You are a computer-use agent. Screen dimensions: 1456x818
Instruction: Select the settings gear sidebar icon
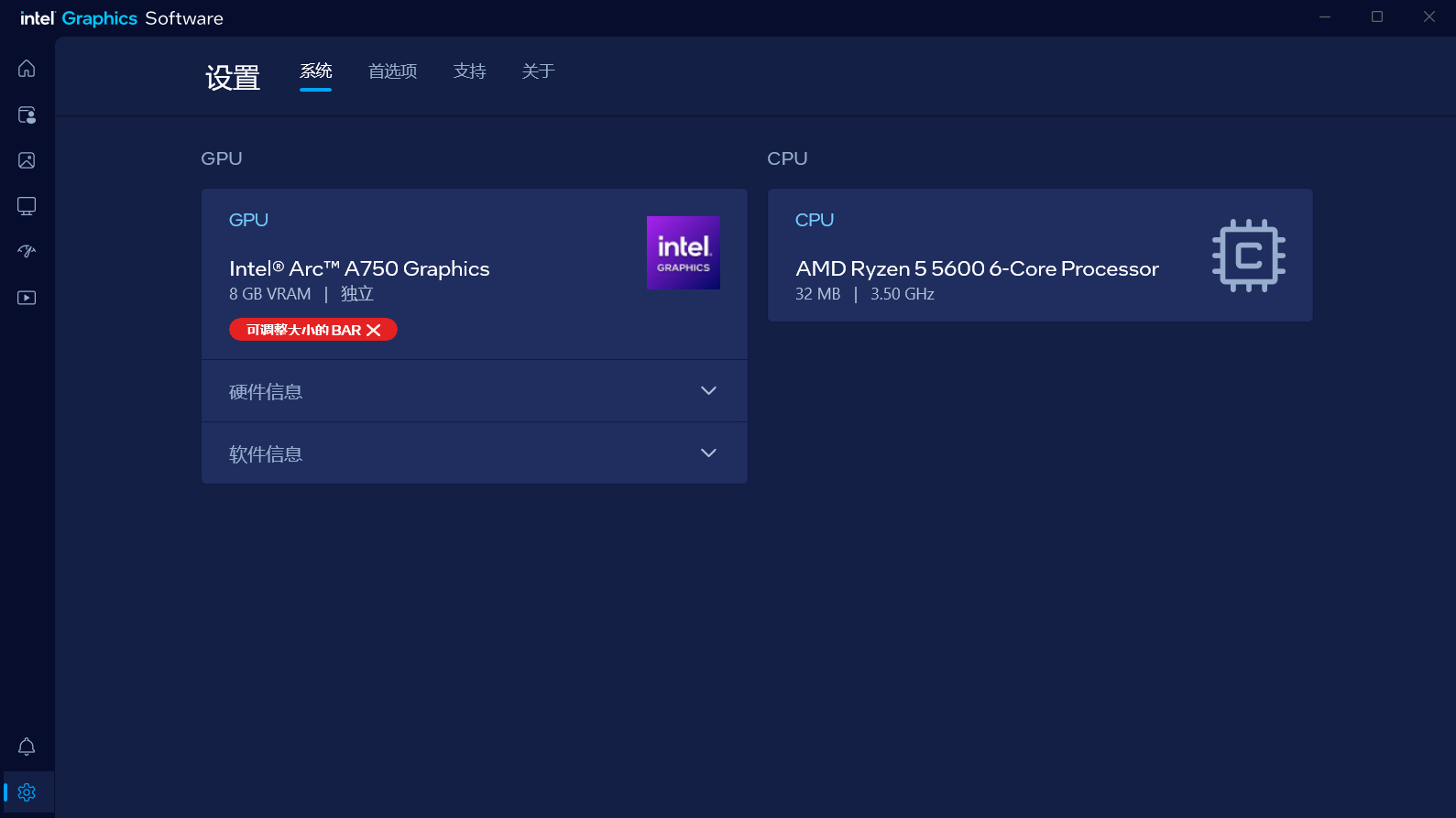(27, 792)
